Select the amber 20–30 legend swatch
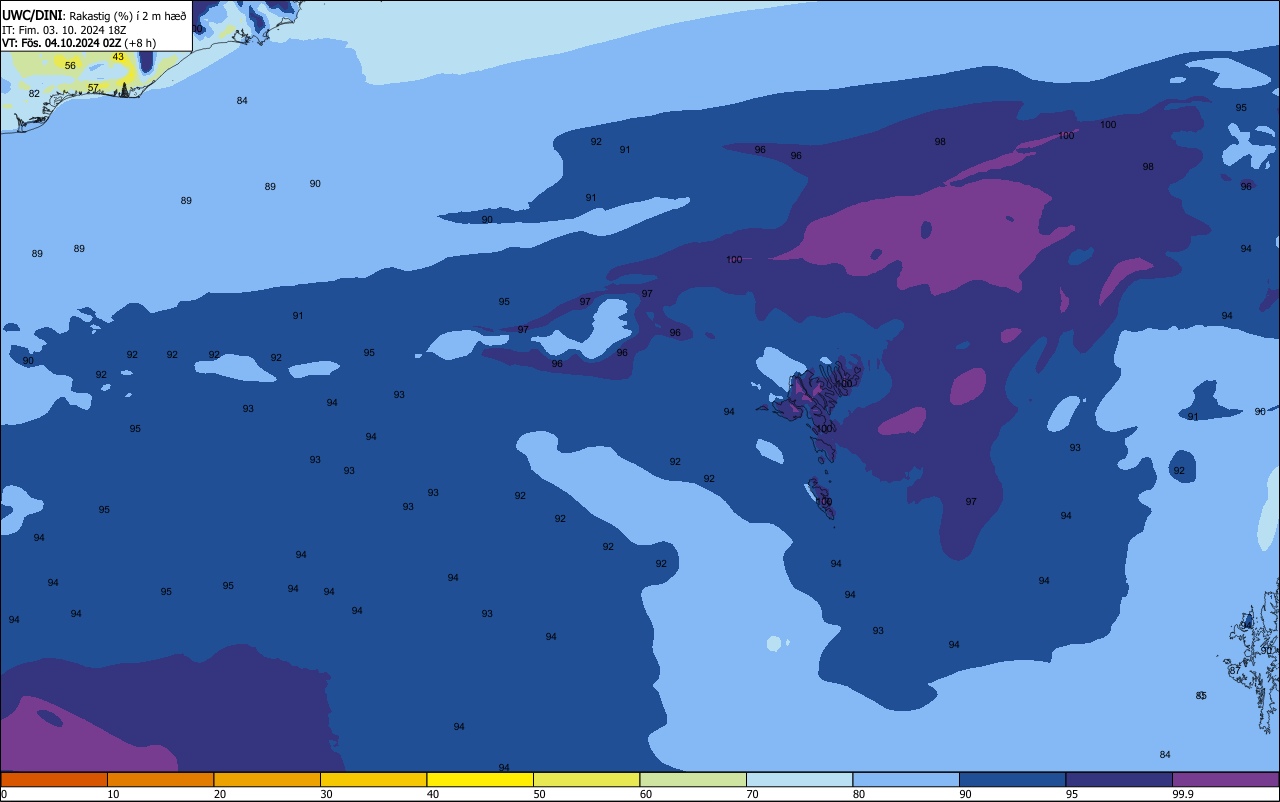Viewport: 1280px width, 802px height. coord(267,779)
